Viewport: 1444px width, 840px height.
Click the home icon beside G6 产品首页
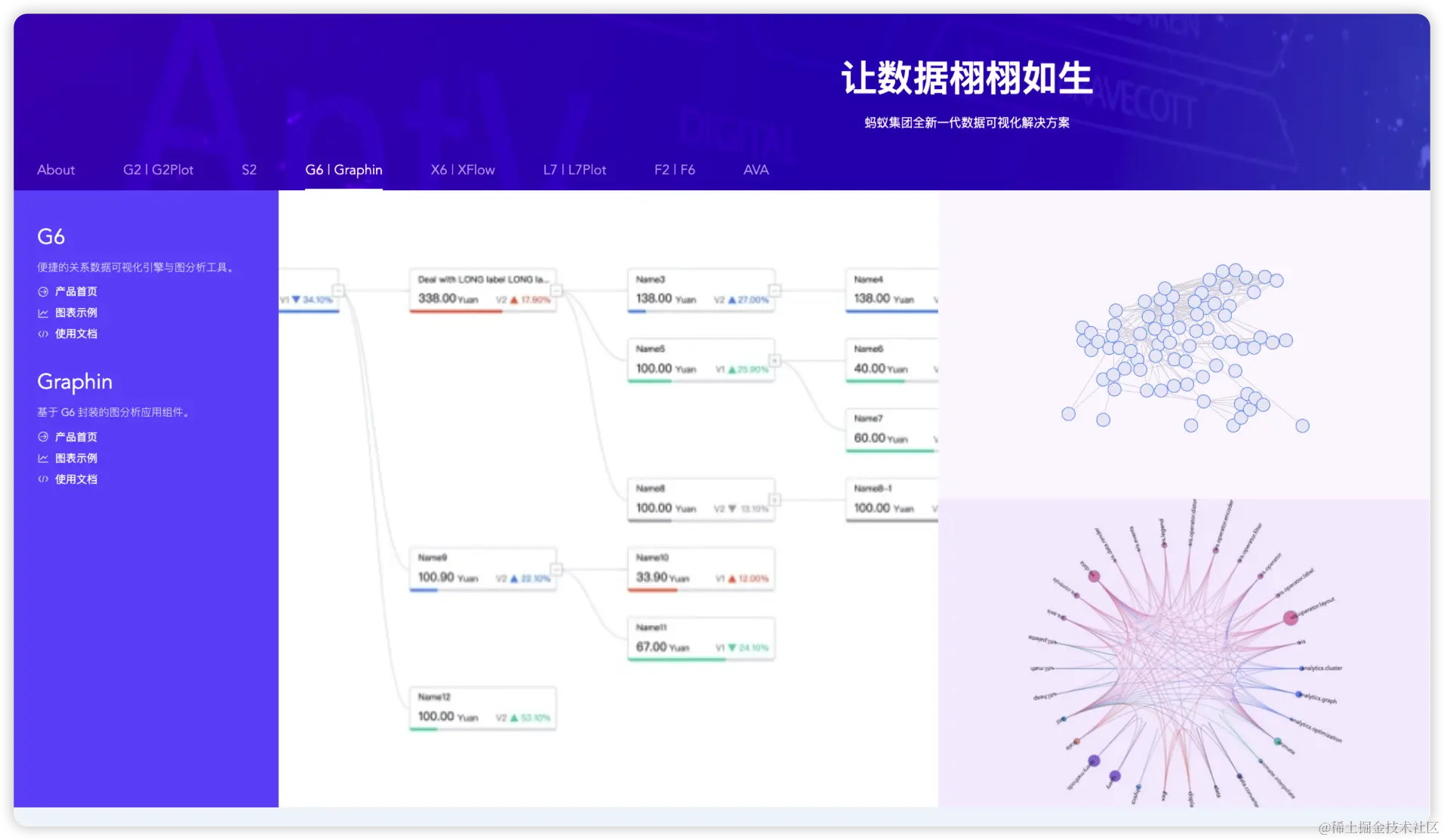[43, 291]
